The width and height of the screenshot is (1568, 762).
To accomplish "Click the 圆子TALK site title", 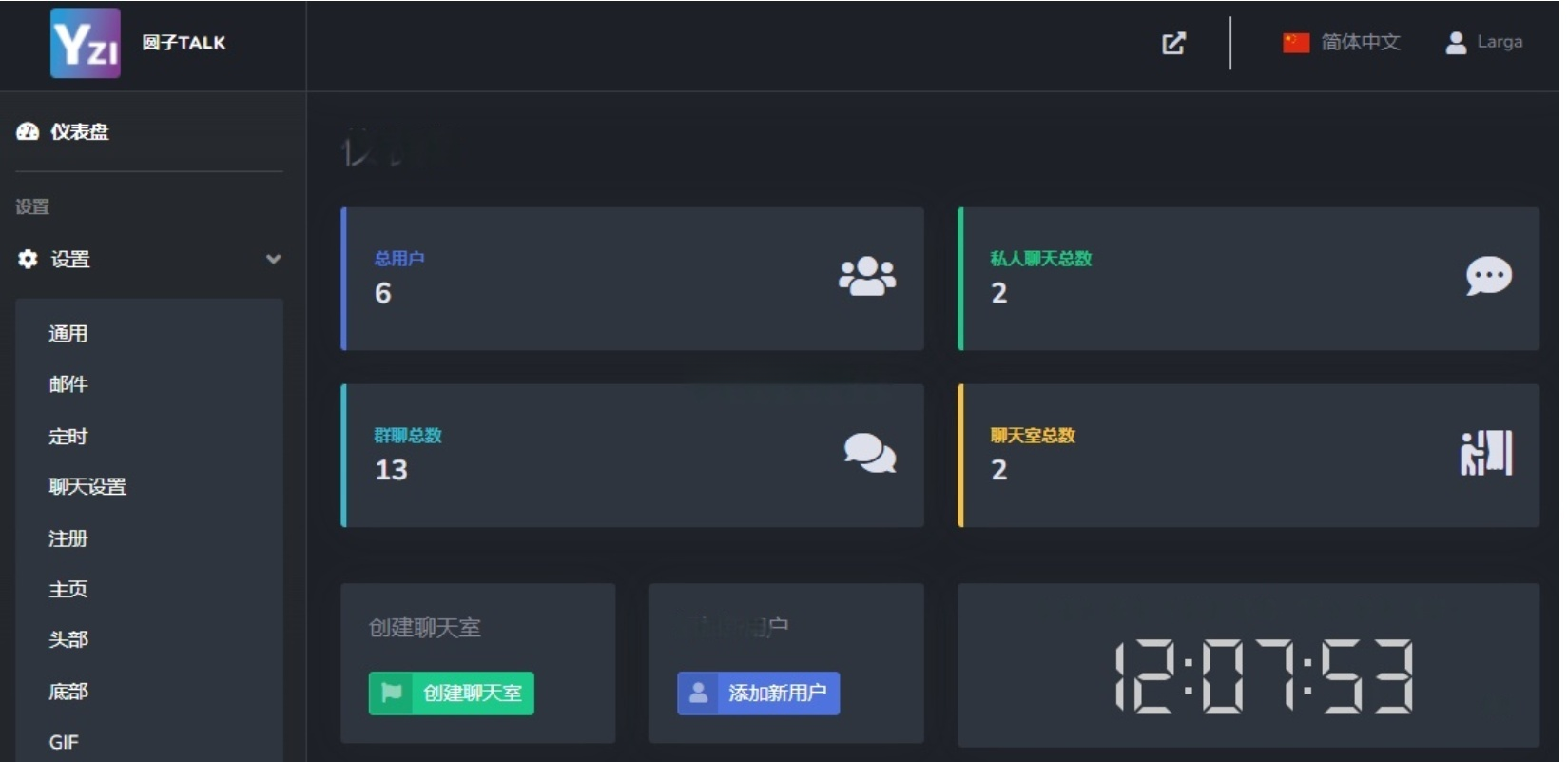I will coord(184,43).
